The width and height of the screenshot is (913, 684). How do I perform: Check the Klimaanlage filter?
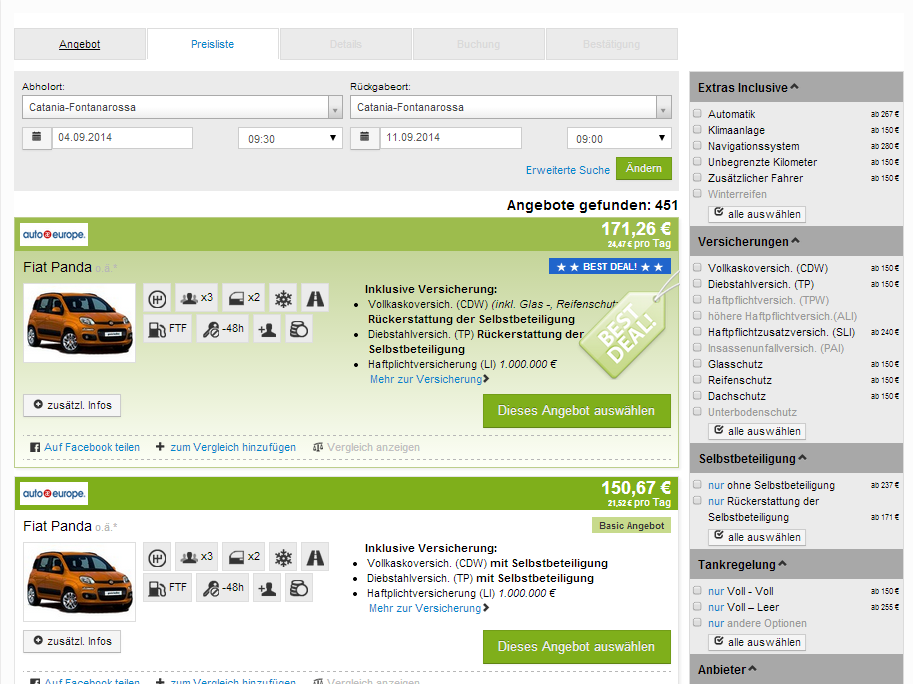[698, 129]
